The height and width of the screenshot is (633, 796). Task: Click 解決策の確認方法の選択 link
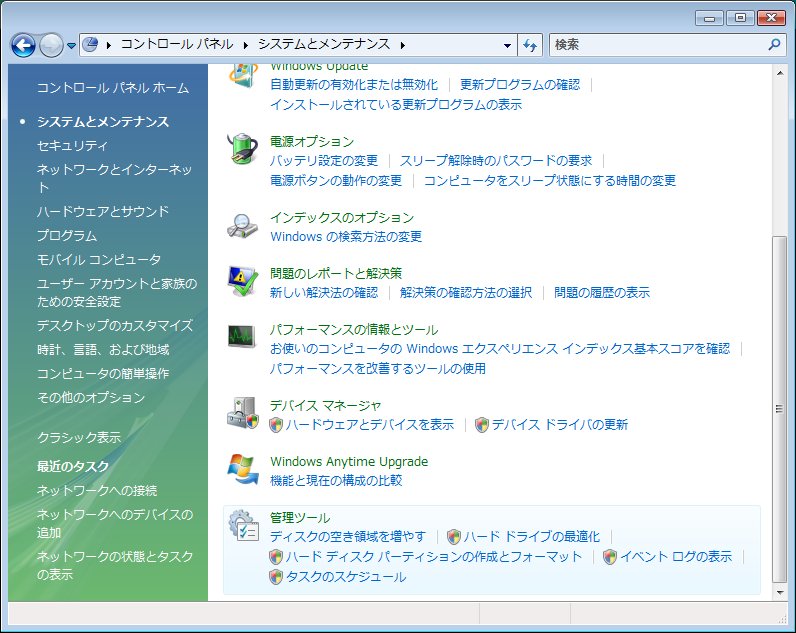pyautogui.click(x=466, y=292)
